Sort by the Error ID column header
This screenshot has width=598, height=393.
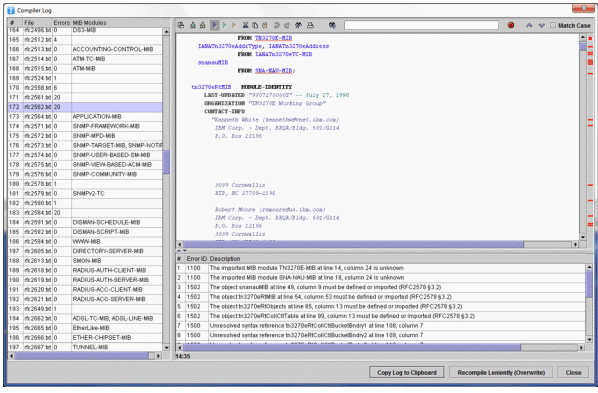point(196,259)
